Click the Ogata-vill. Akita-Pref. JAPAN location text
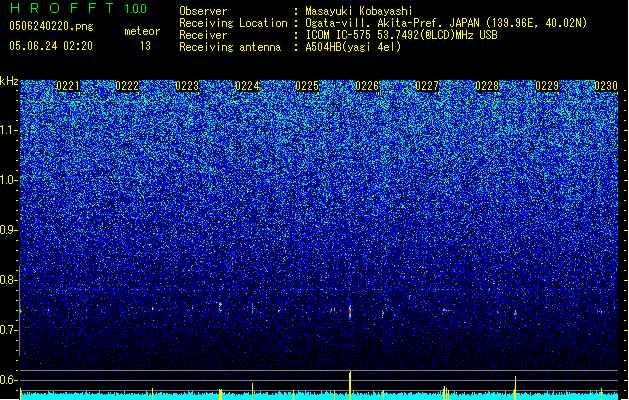The height and width of the screenshot is (400, 629). pos(446,23)
